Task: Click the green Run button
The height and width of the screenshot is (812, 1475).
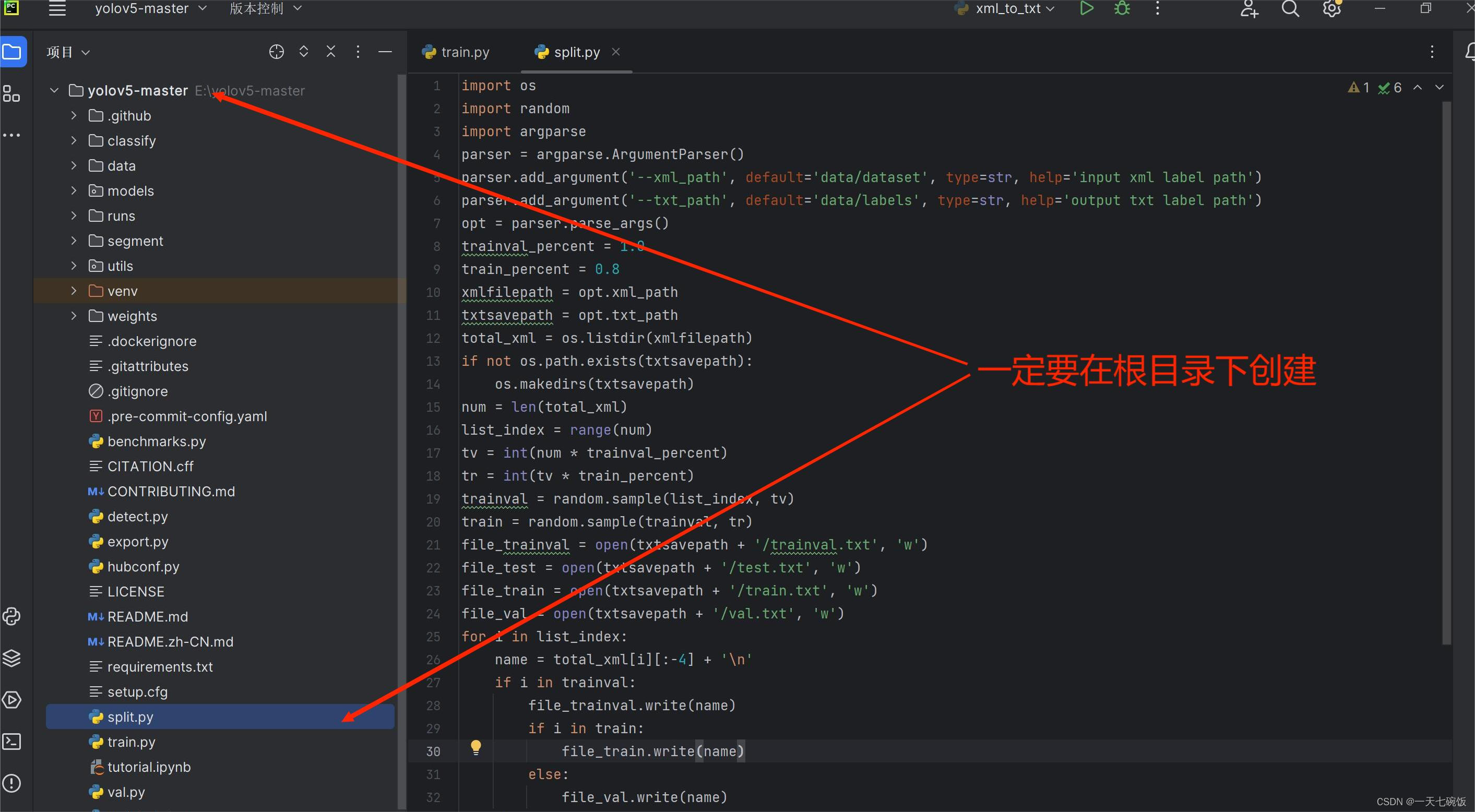Action: click(1086, 8)
